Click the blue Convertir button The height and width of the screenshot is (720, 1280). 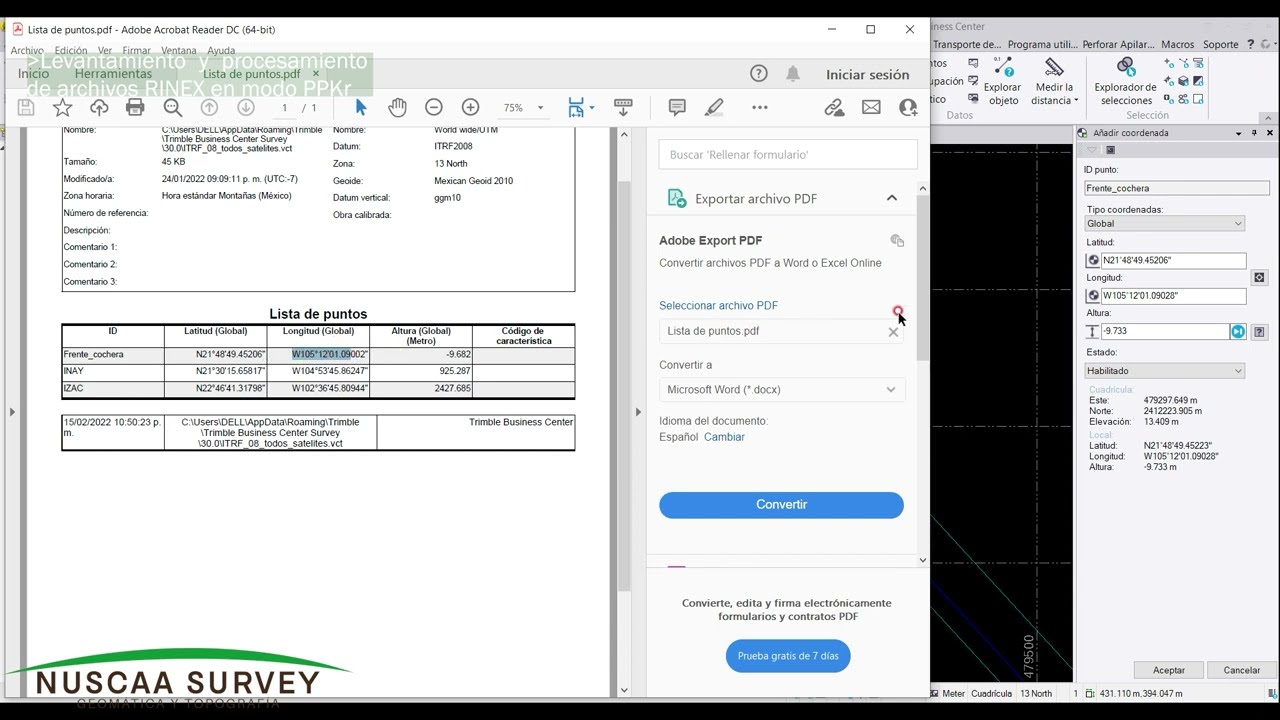[781, 505]
